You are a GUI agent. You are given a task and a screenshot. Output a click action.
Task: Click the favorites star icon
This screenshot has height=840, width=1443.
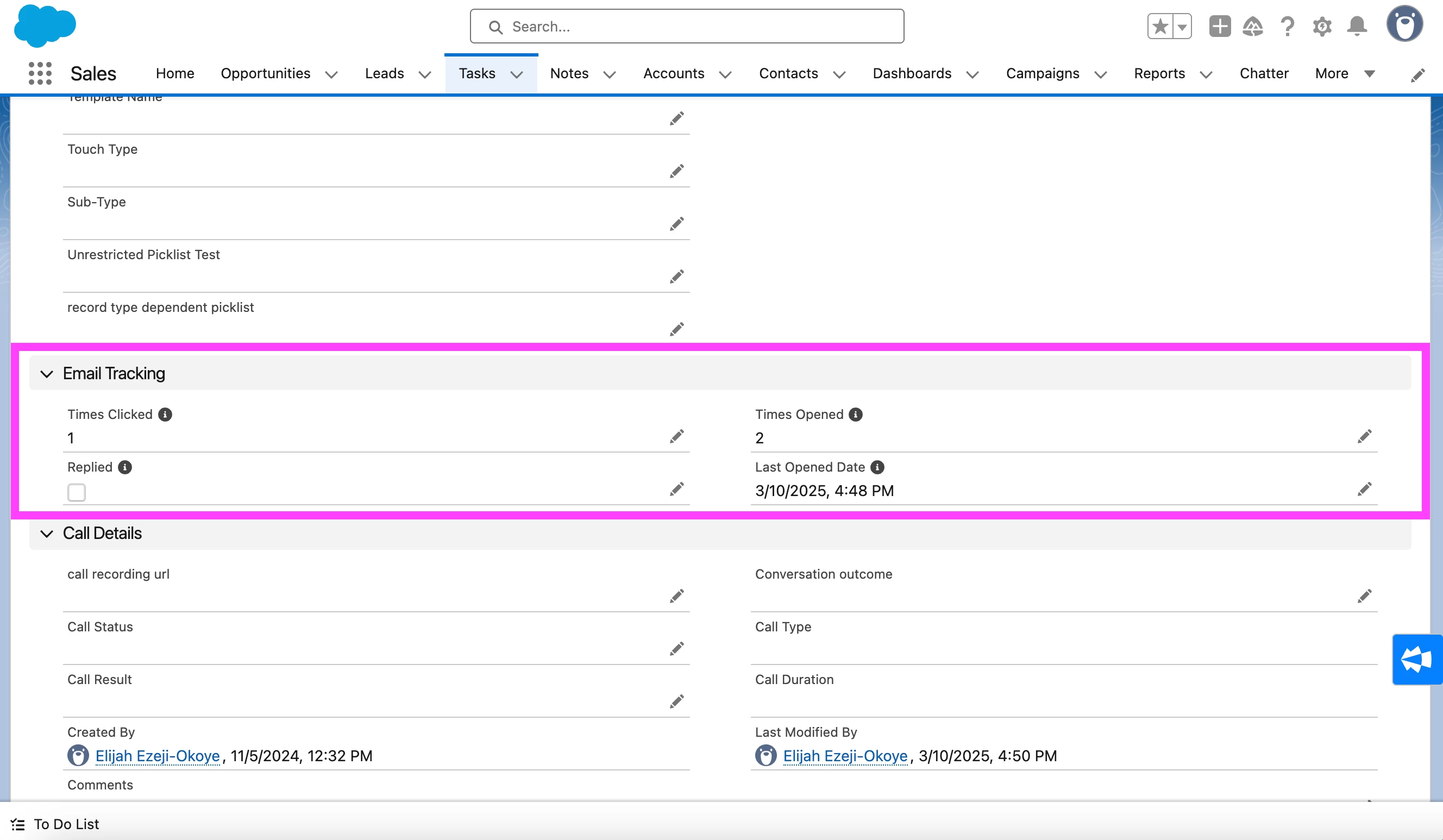(1160, 26)
